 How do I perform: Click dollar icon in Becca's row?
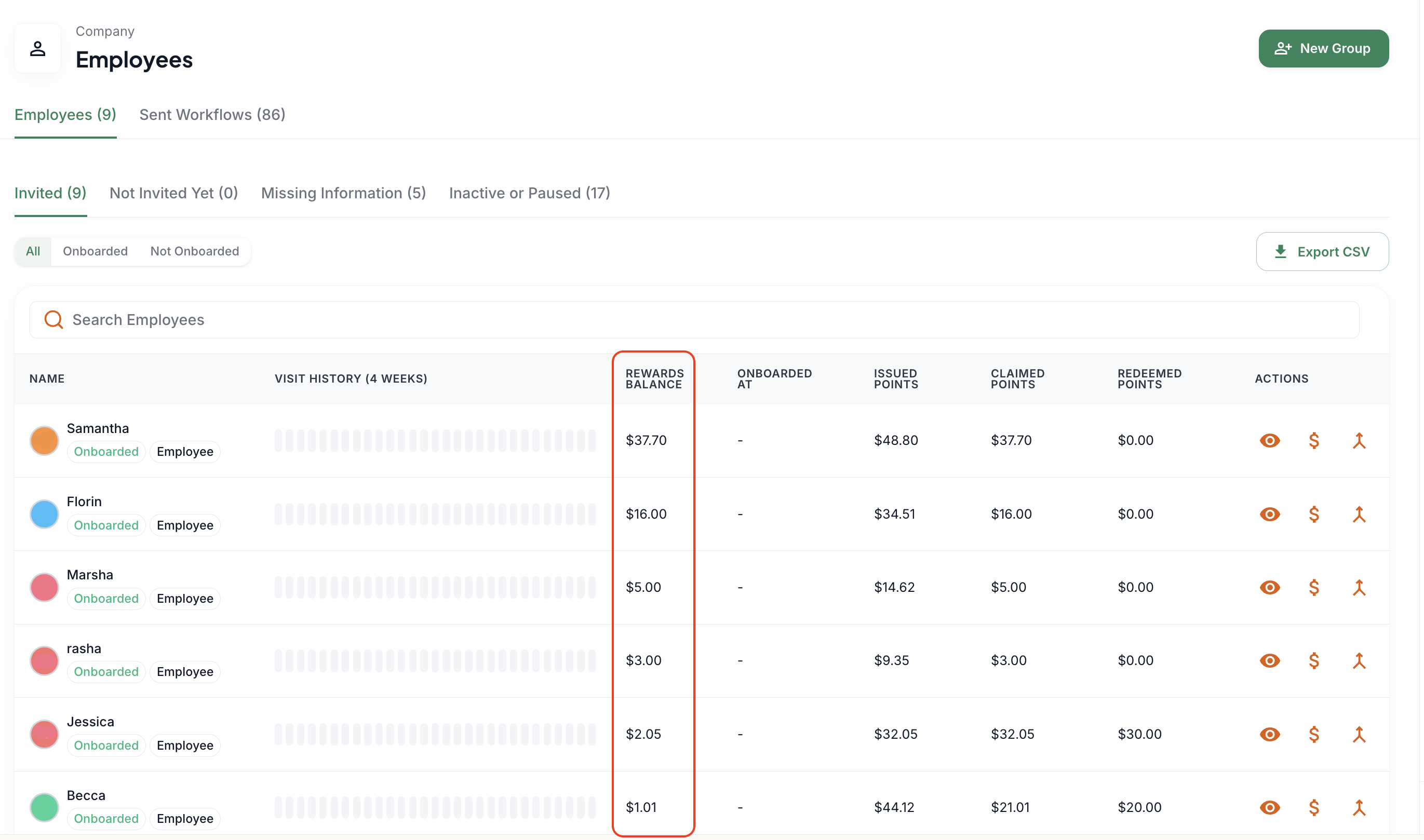click(1313, 807)
